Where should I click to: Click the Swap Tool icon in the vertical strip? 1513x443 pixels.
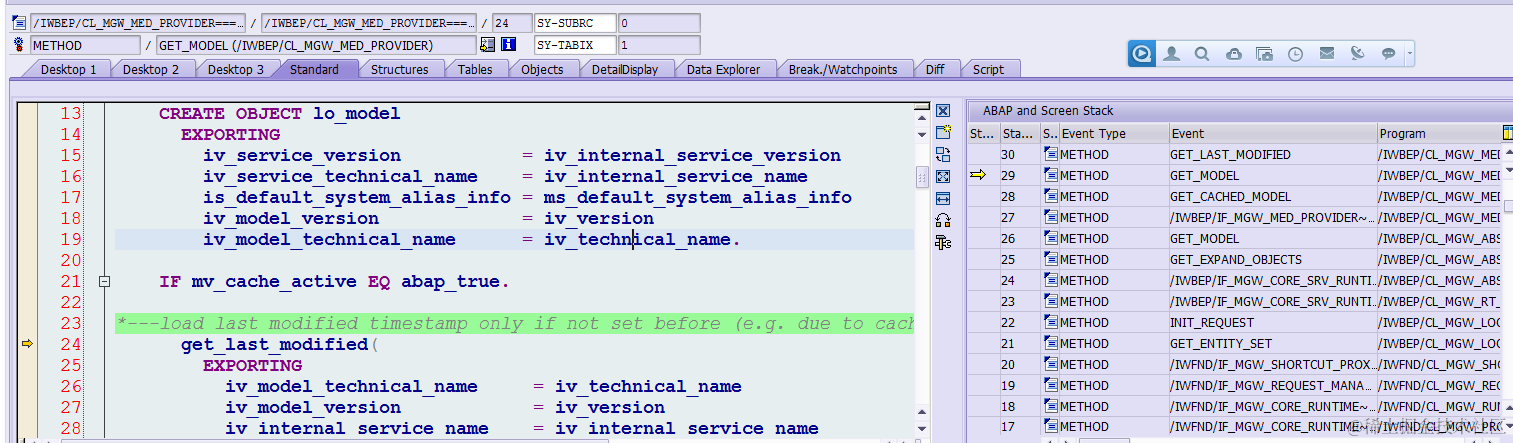[943, 154]
